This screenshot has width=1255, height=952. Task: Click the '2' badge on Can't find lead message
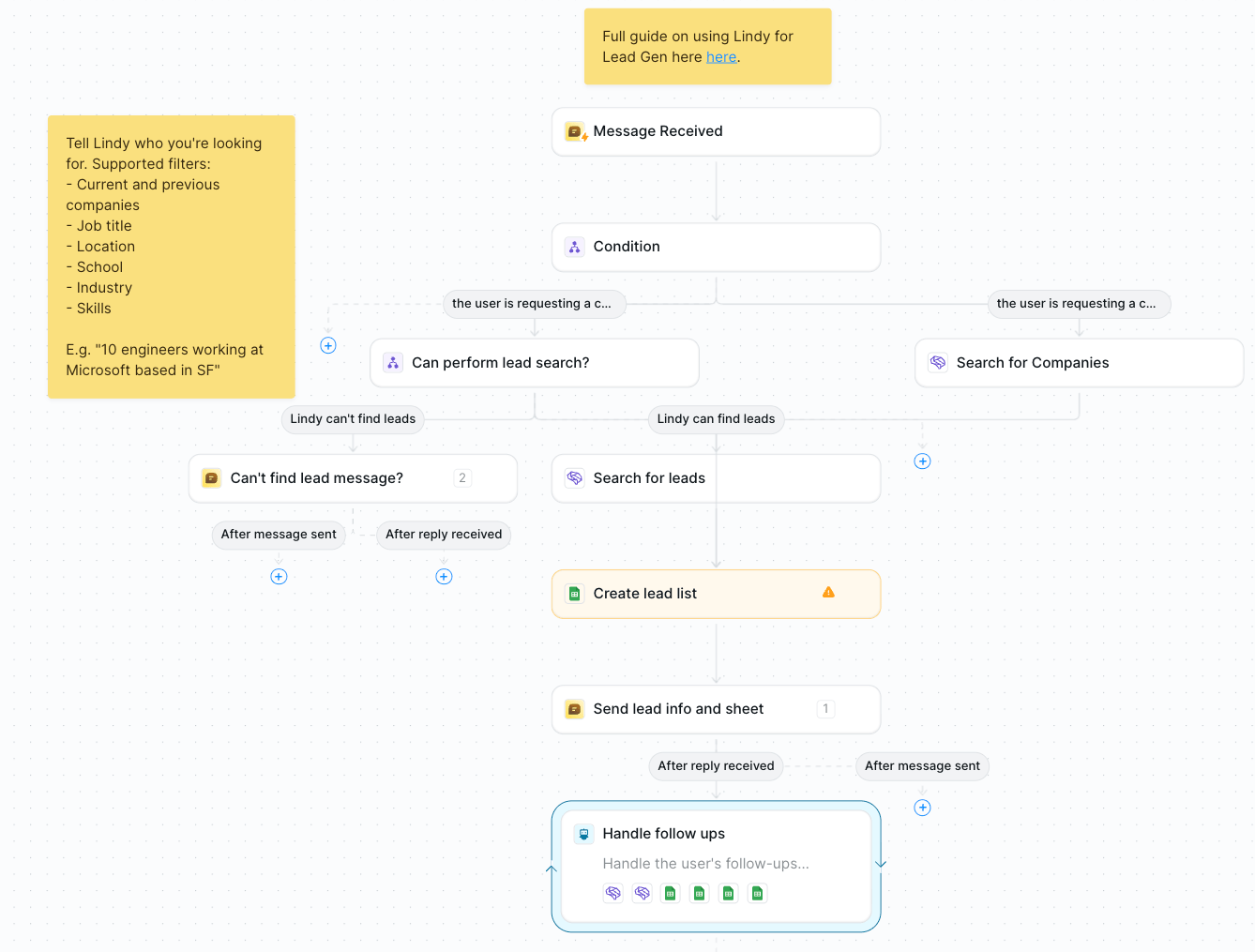tap(462, 478)
